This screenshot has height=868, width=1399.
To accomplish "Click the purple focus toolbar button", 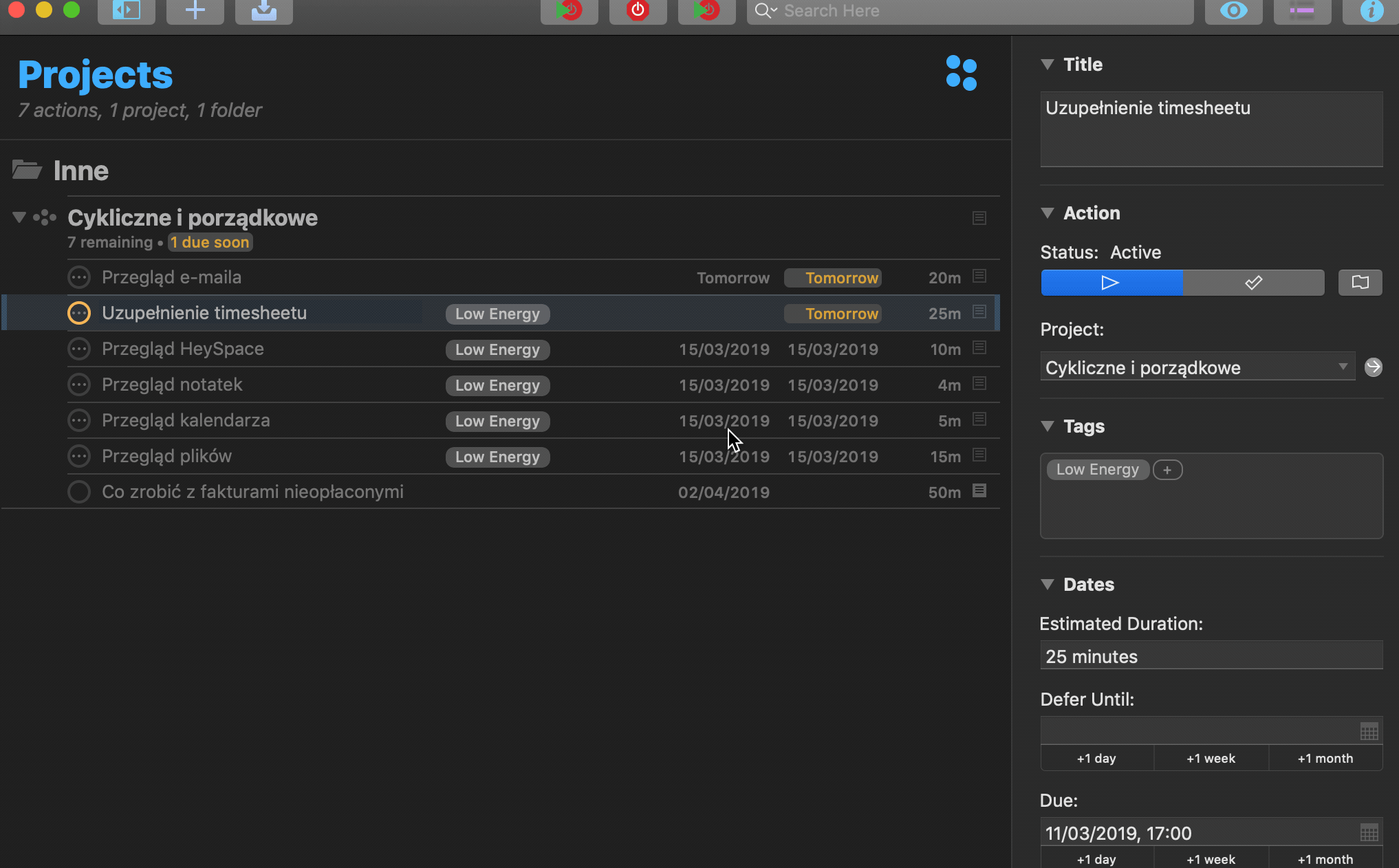I will pos(1303,10).
